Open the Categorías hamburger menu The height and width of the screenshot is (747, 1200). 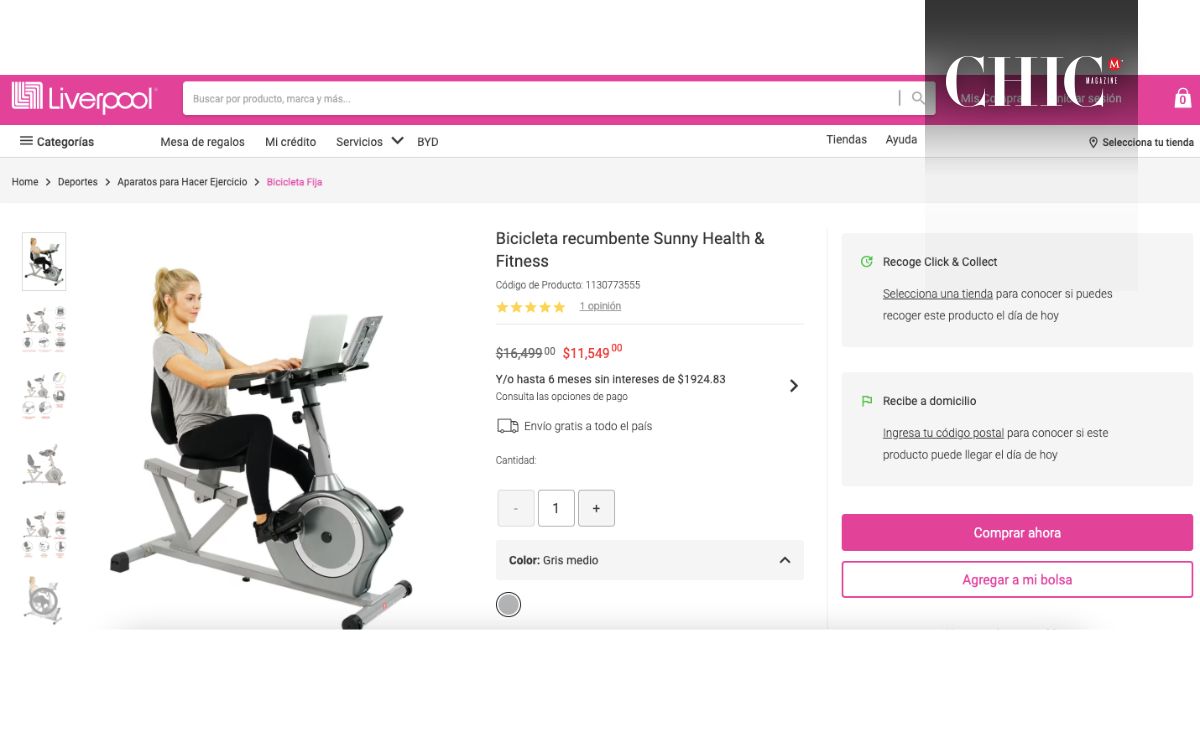point(57,141)
